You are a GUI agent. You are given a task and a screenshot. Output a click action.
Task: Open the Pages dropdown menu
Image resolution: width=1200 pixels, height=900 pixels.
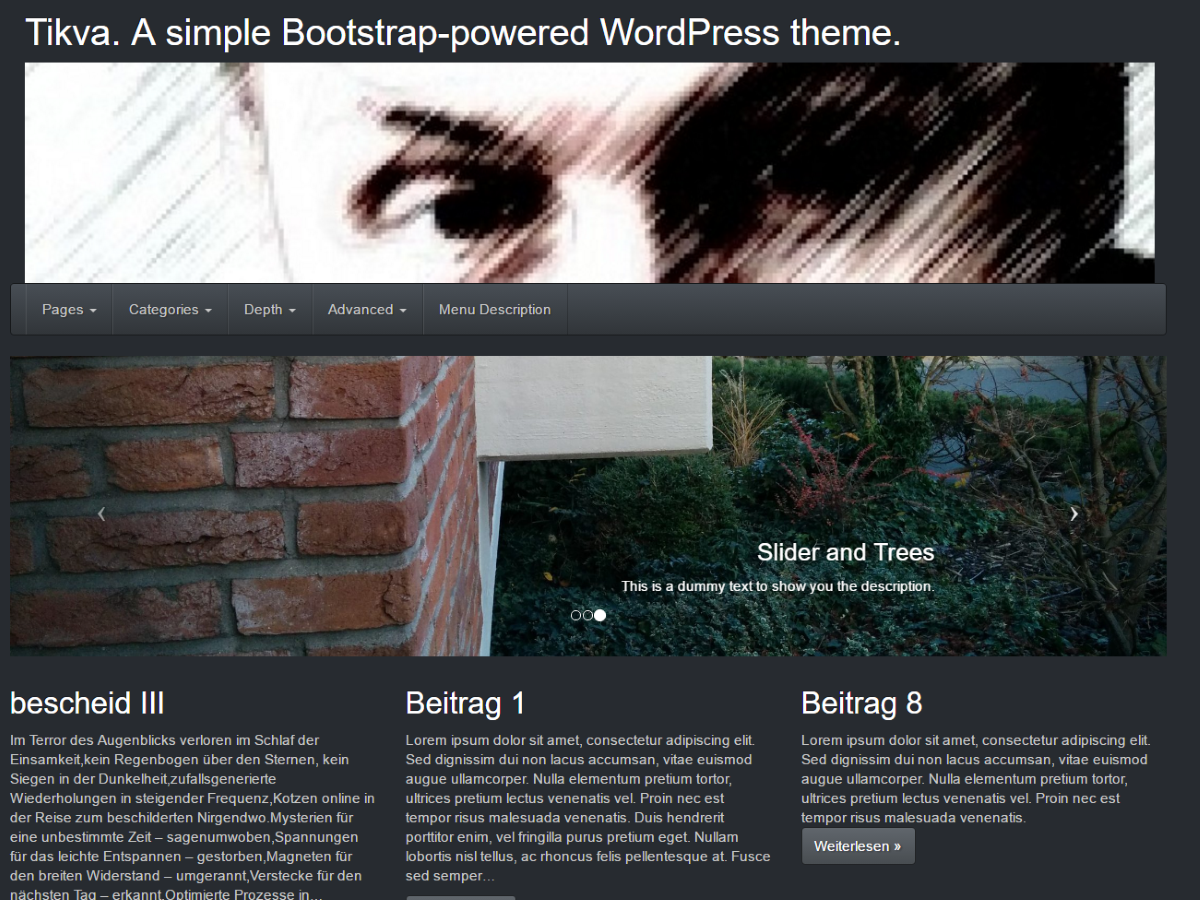[68, 309]
